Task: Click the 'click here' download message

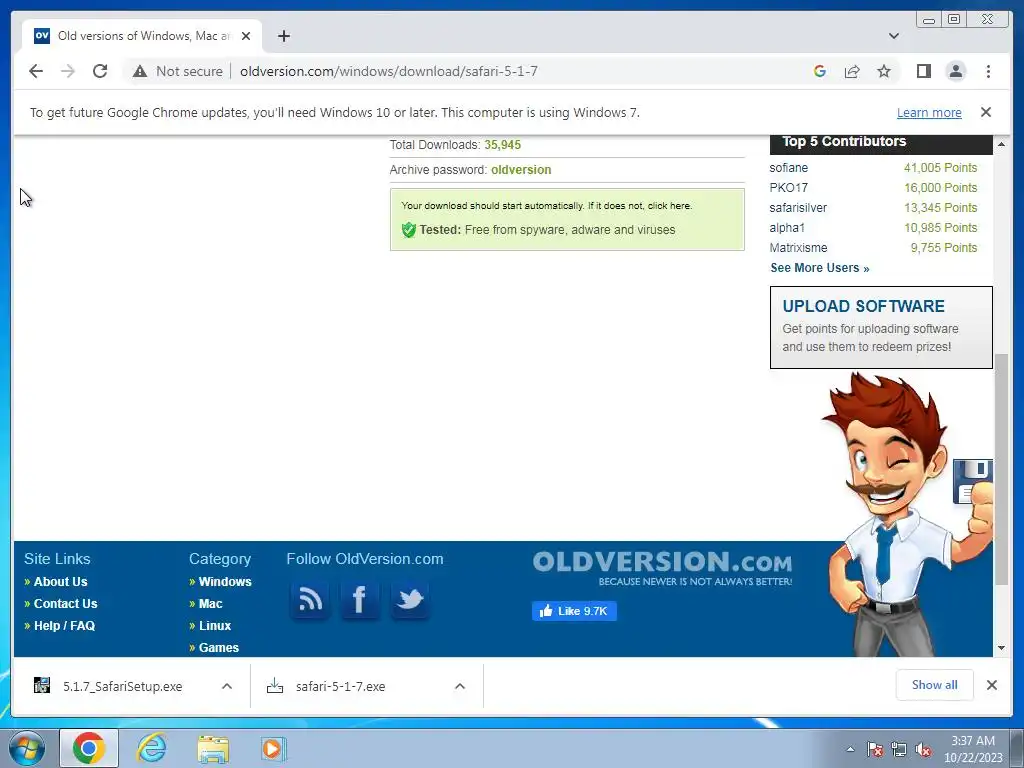Action: pyautogui.click(x=669, y=206)
